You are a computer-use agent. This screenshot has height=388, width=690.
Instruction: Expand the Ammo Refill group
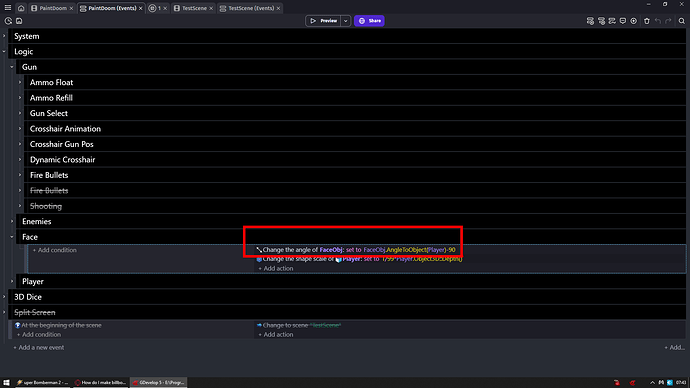[20, 98]
